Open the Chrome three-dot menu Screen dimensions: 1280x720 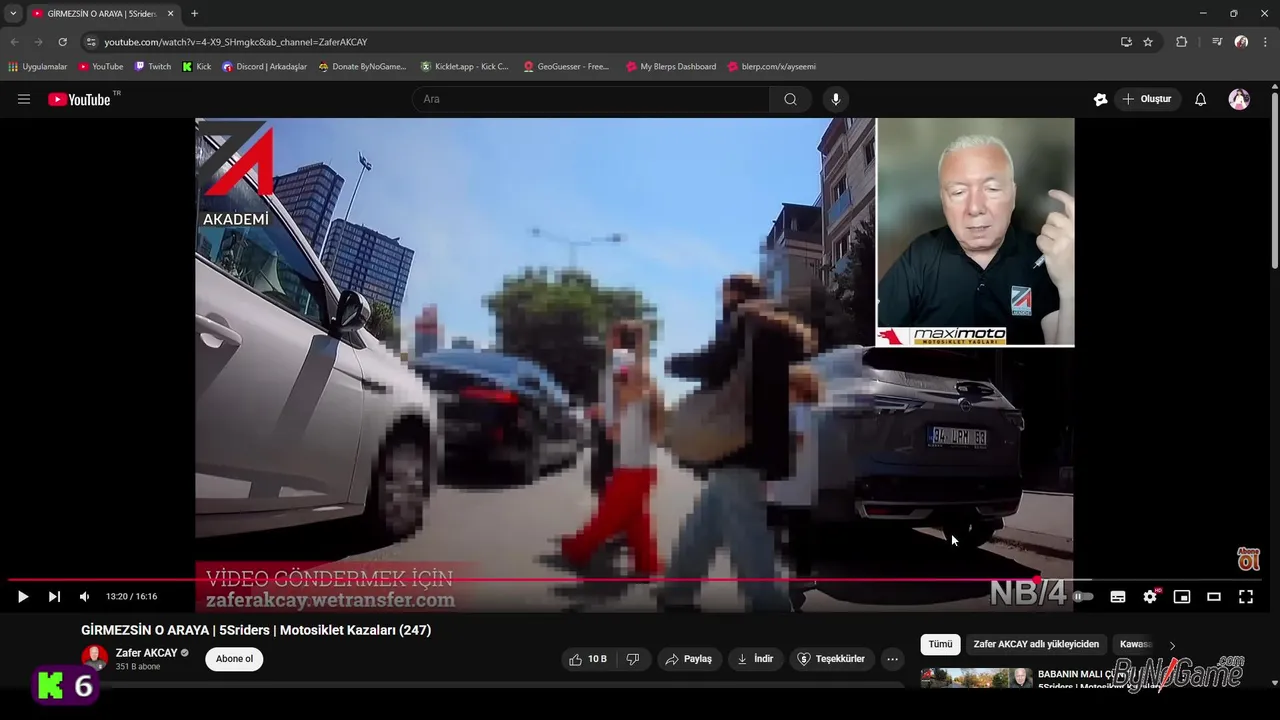coord(1266,42)
